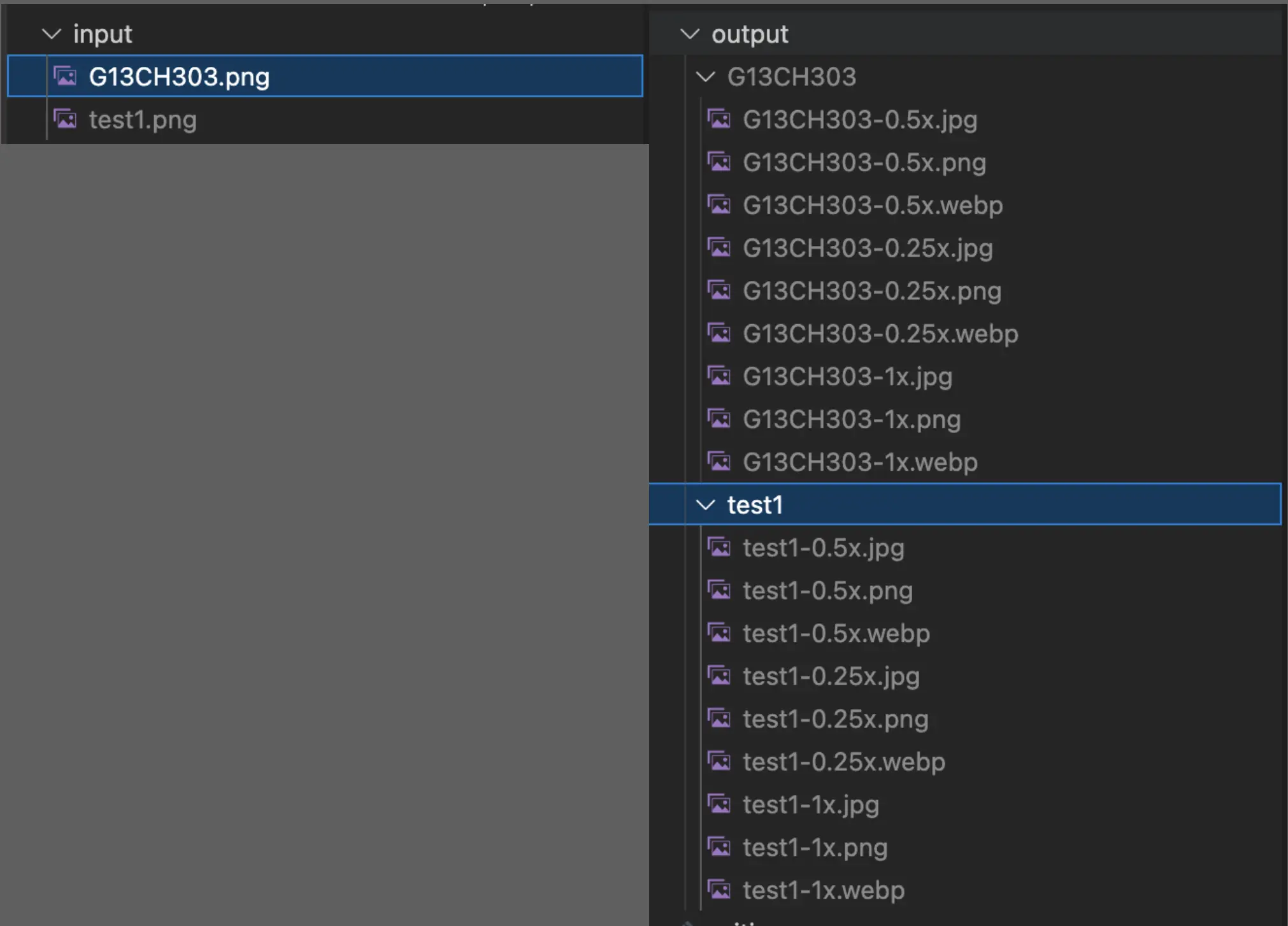This screenshot has width=1288, height=926.
Task: Select the test1-0.5x.png file
Action: (828, 591)
